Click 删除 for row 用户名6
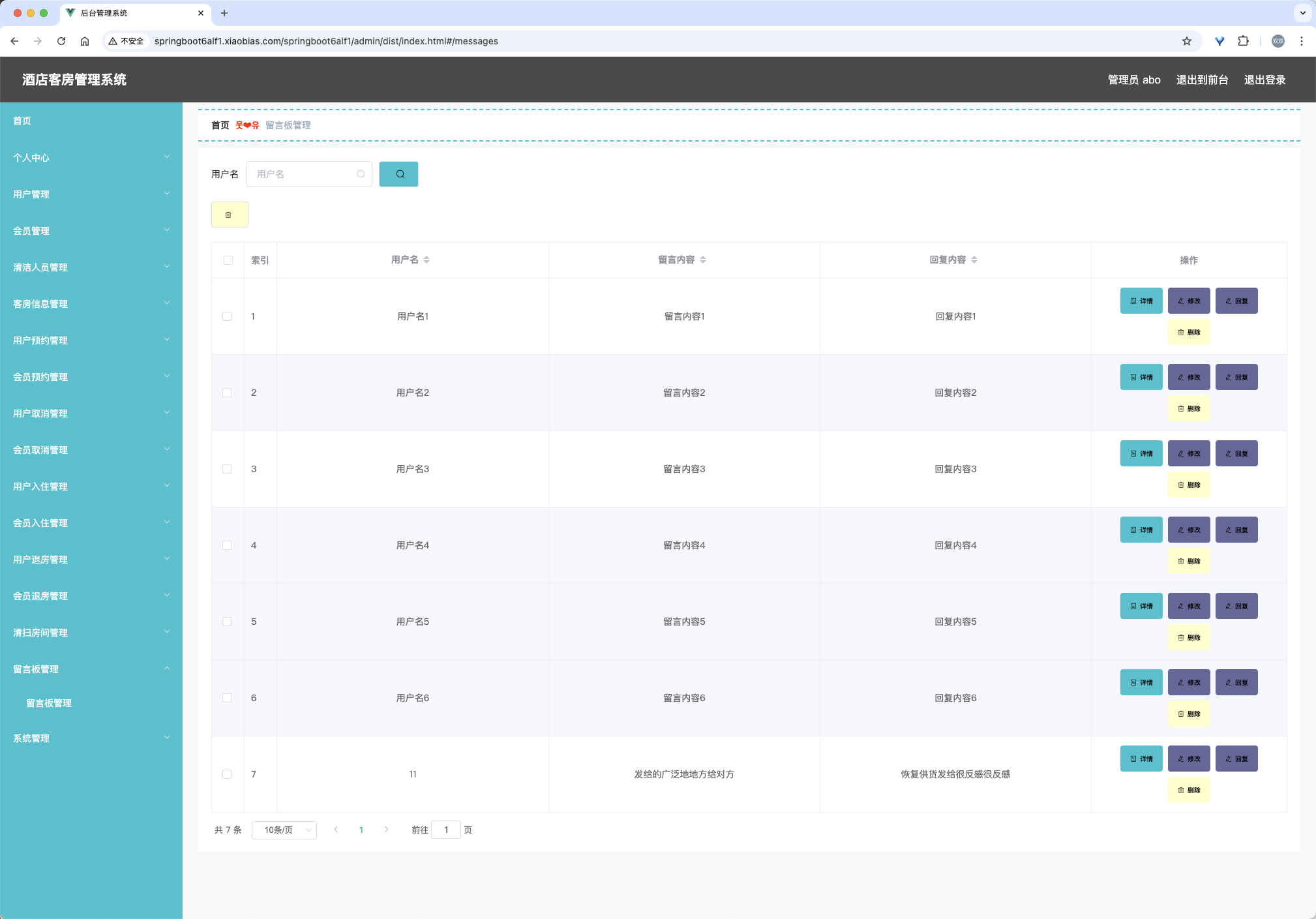This screenshot has width=1316, height=919. [1189, 714]
